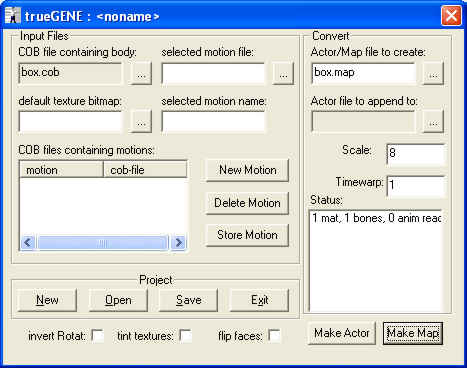467x368 pixels.
Task: Click the Actor/Map file to create field
Action: 364,73
